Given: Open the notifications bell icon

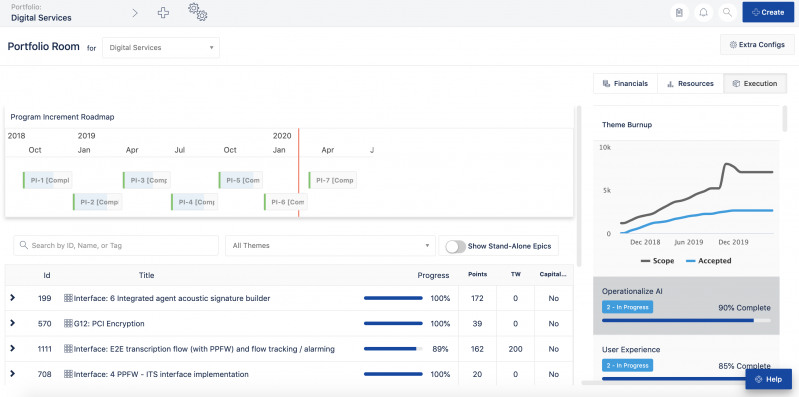Looking at the screenshot, I should point(704,13).
